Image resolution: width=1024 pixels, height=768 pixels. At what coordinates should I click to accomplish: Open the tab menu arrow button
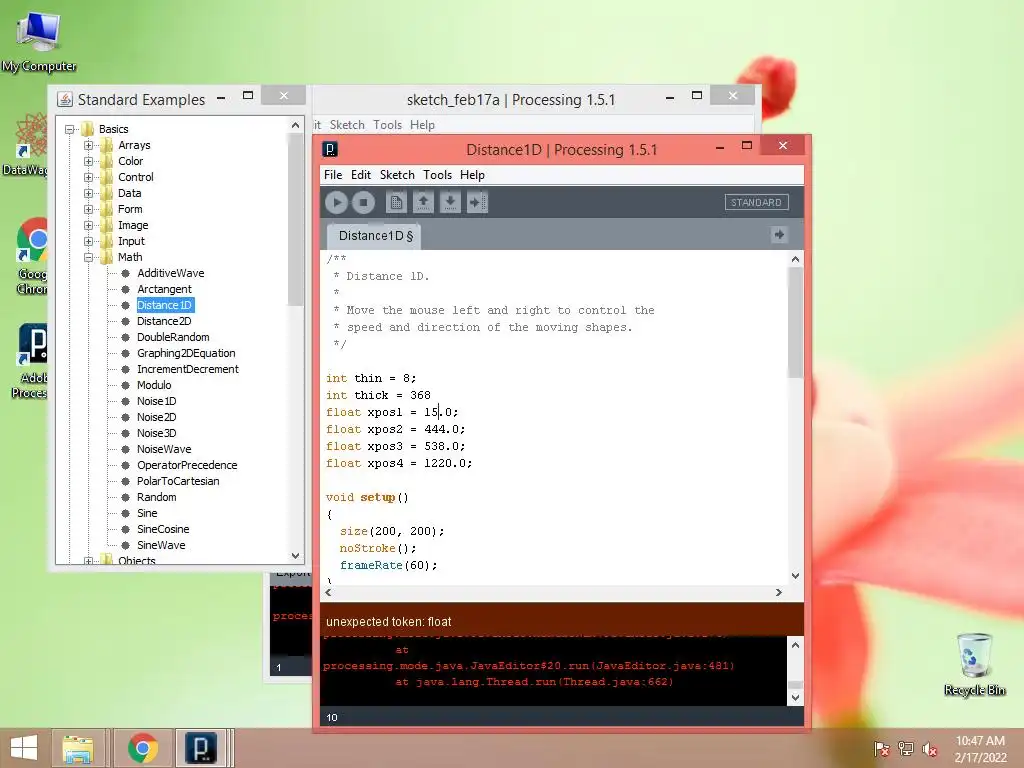point(779,234)
